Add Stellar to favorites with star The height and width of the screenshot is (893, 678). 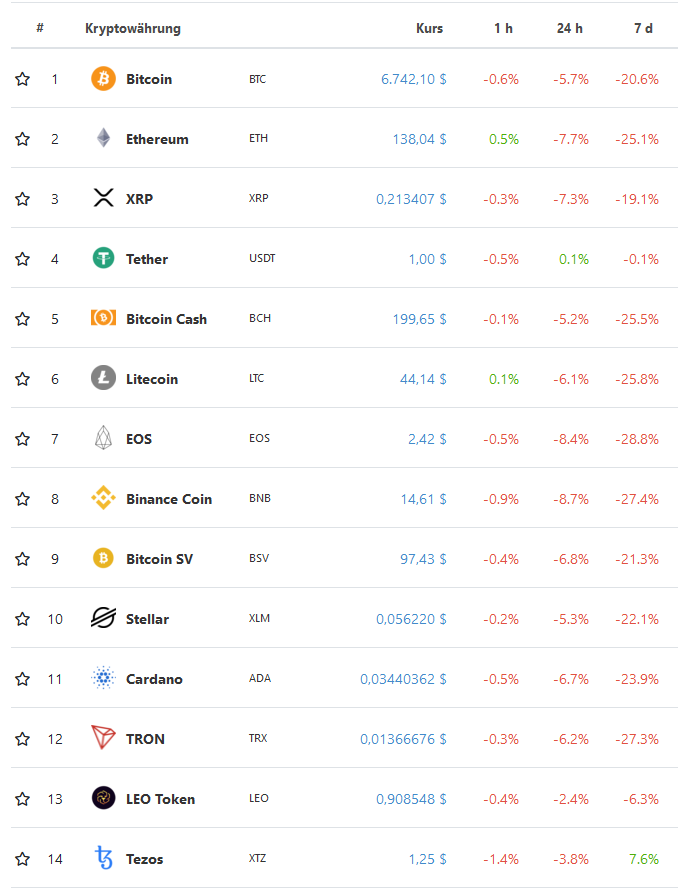[x=23, y=619]
